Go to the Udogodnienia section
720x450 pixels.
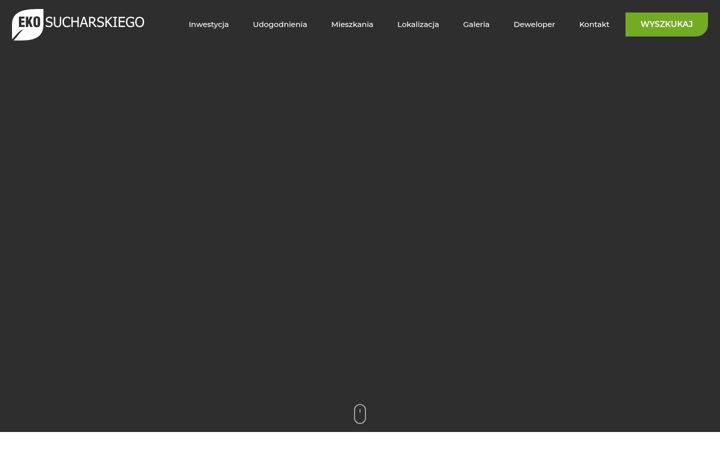point(280,24)
